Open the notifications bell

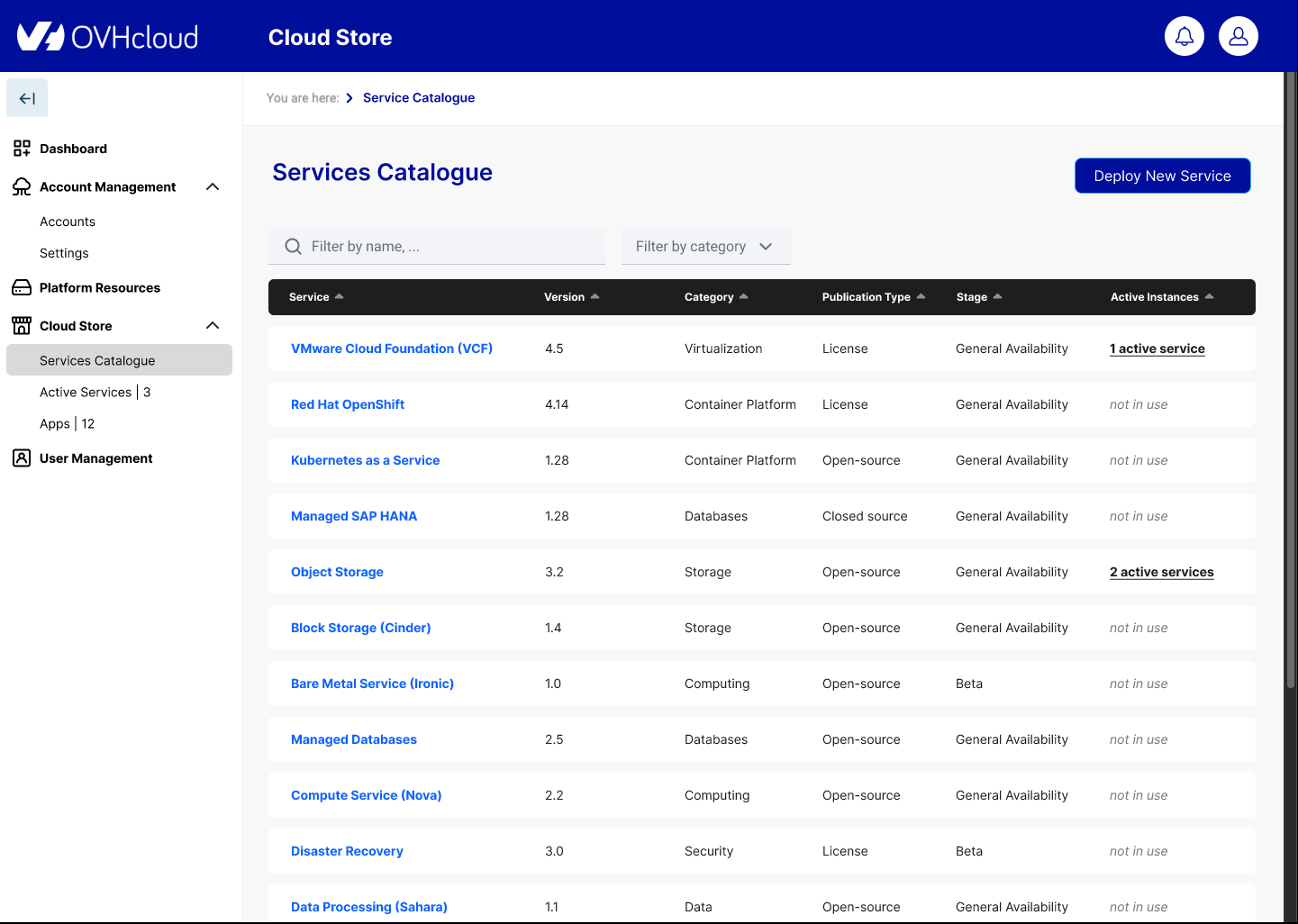point(1184,36)
